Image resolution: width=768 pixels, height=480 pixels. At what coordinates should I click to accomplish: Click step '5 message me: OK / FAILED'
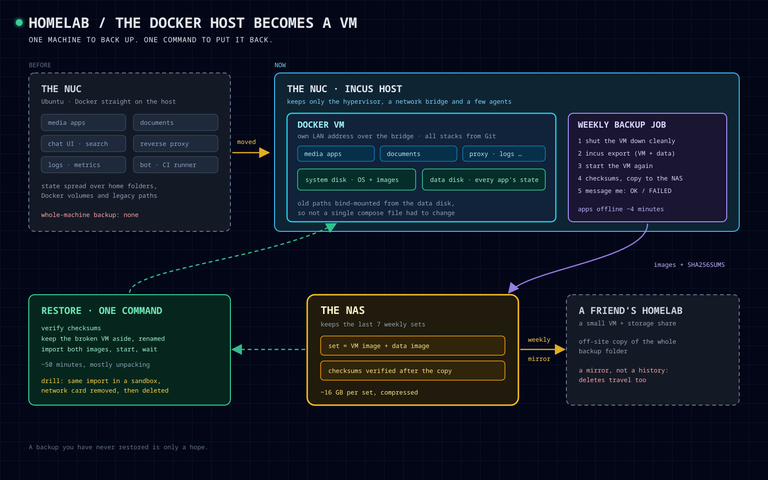coord(624,191)
